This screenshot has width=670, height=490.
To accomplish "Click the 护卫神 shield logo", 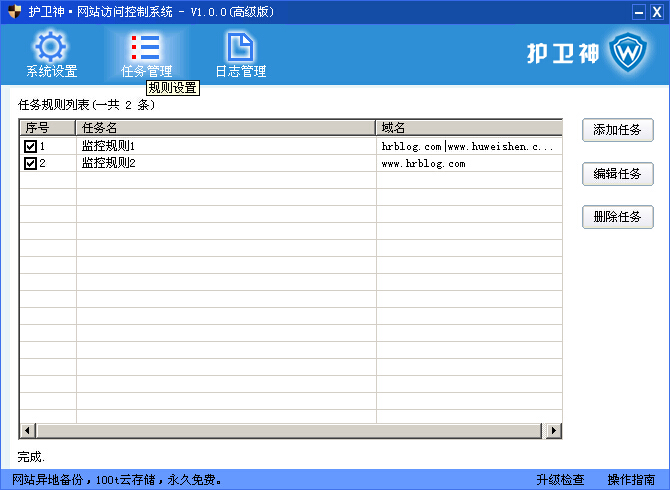I will [x=628, y=52].
